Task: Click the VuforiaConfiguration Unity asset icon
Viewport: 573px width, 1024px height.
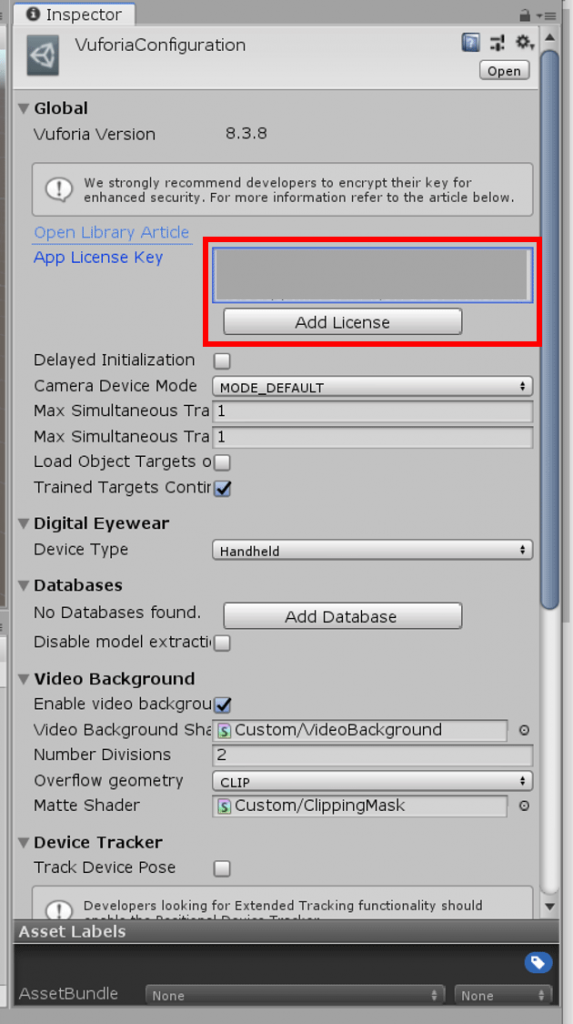Action: (x=43, y=56)
